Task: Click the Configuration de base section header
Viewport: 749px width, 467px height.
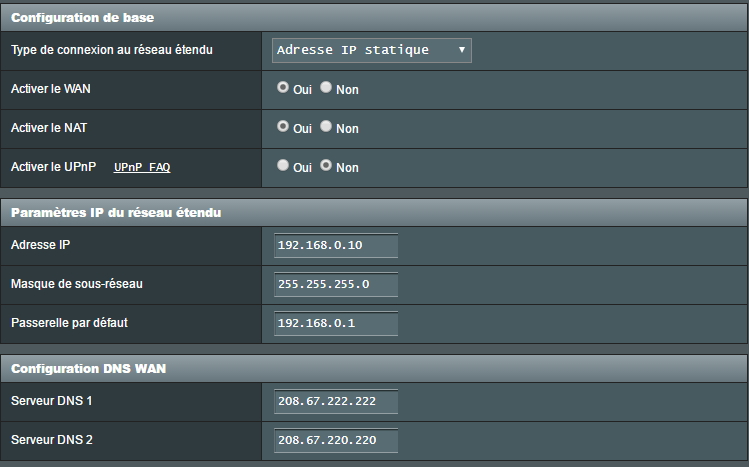Action: (x=374, y=18)
